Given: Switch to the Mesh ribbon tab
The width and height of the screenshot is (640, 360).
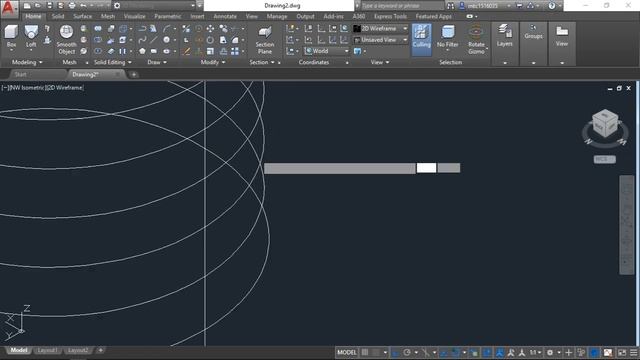Looking at the screenshot, I should pos(108,16).
